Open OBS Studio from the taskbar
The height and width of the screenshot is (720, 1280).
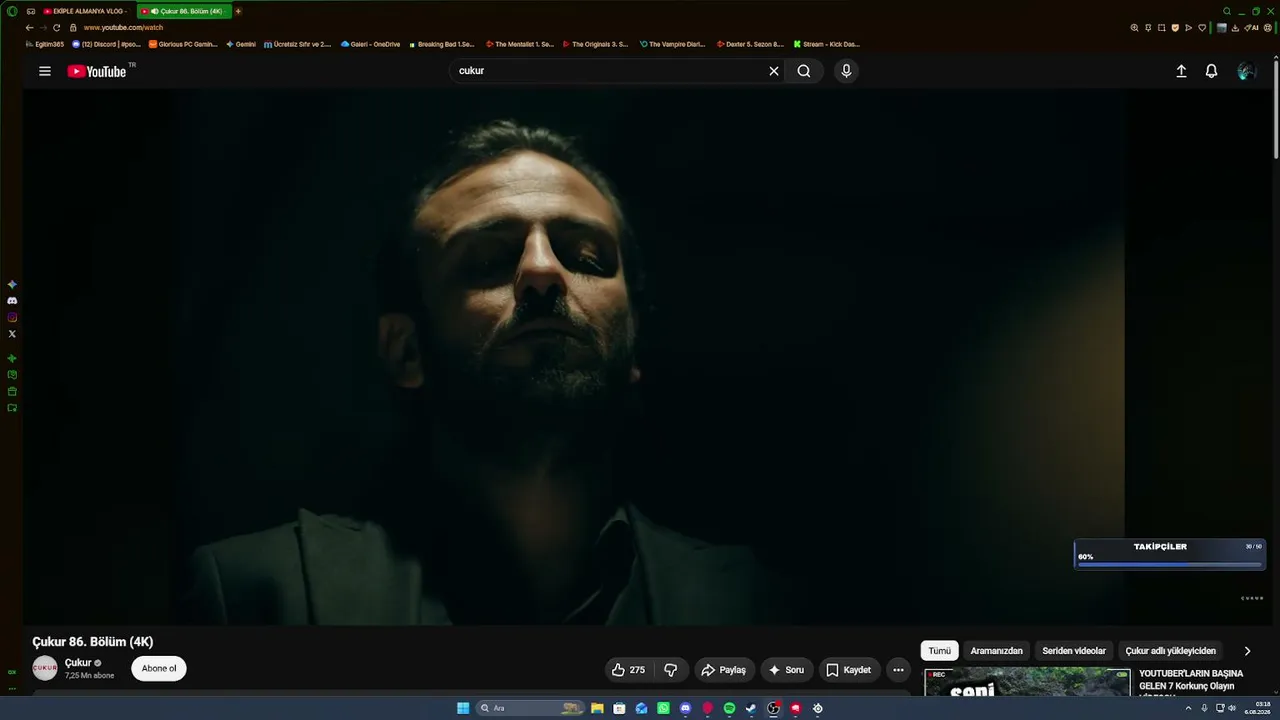773,708
